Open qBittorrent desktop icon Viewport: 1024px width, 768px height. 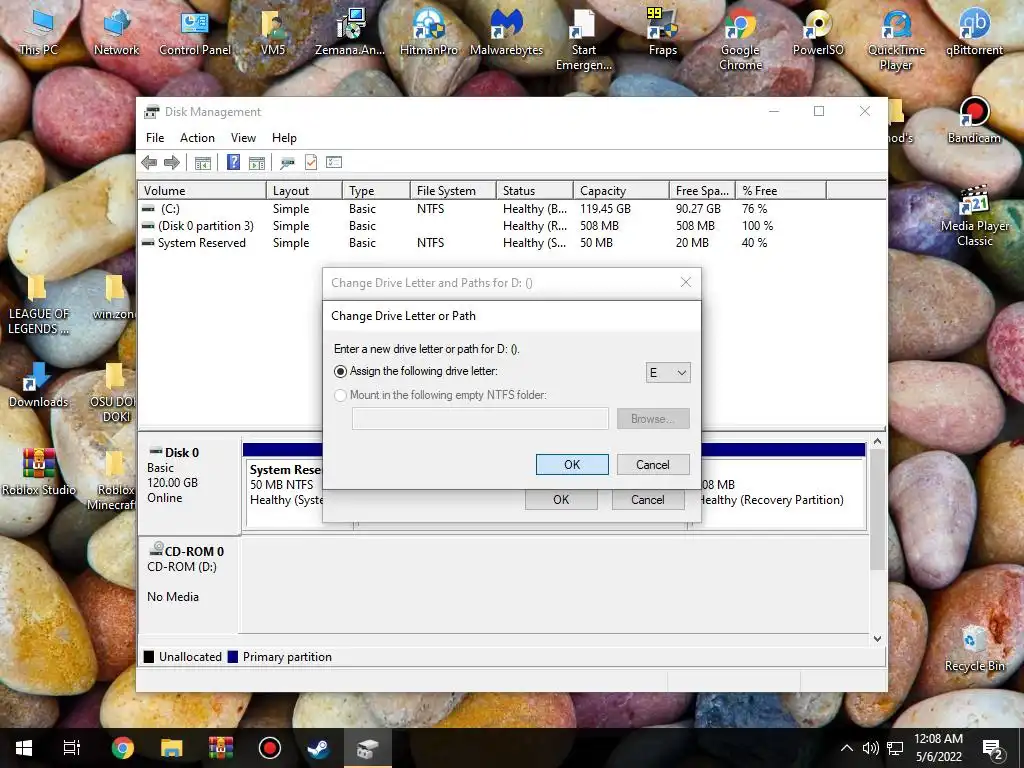(974, 32)
